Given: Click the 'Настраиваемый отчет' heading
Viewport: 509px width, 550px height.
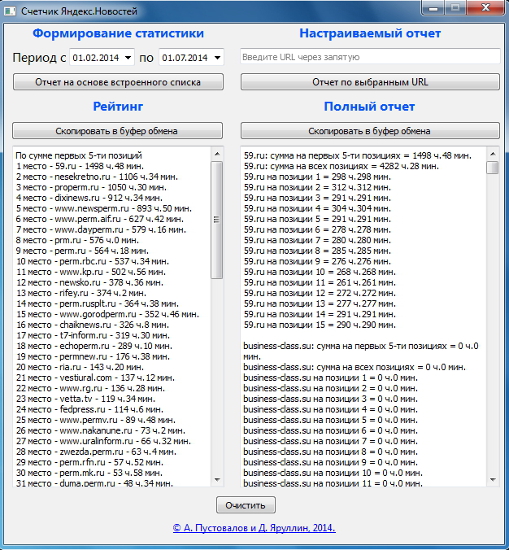Looking at the screenshot, I should [370, 33].
